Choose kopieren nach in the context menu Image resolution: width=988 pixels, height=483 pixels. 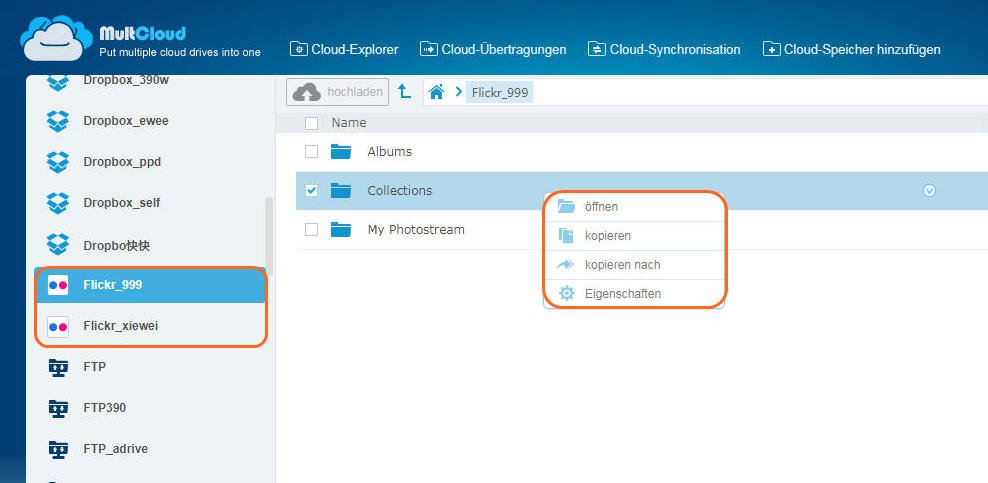[634, 265]
